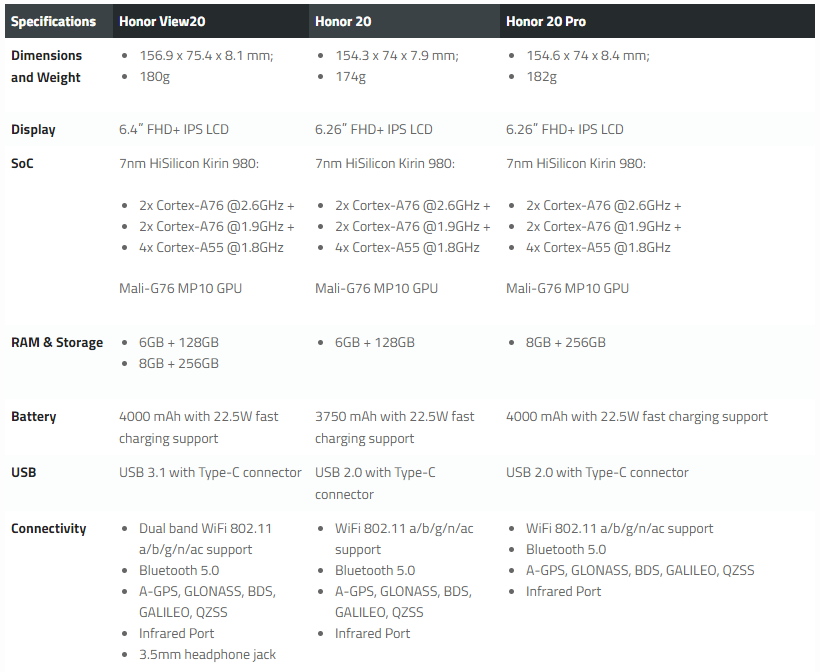Select the Dimensions and Weight row label
The image size is (820, 672).
[46, 66]
